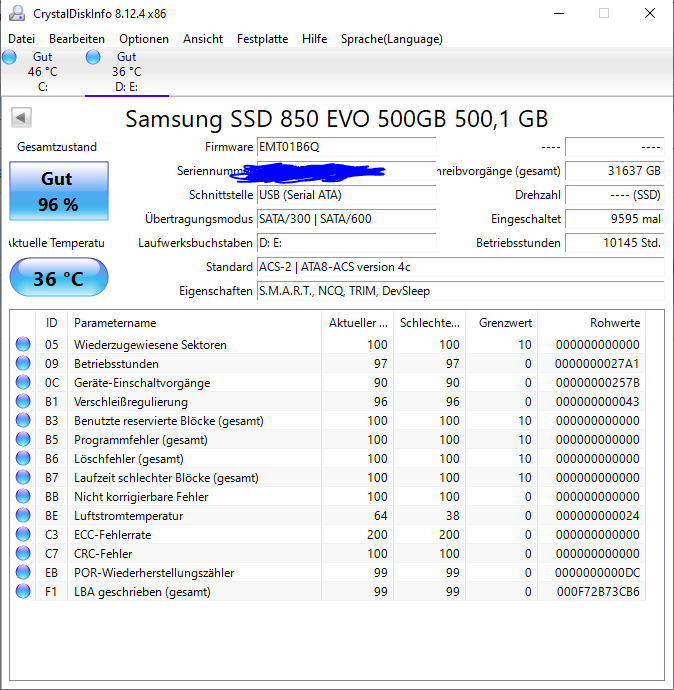Close the CrystalDiskInfo window

tap(650, 13)
